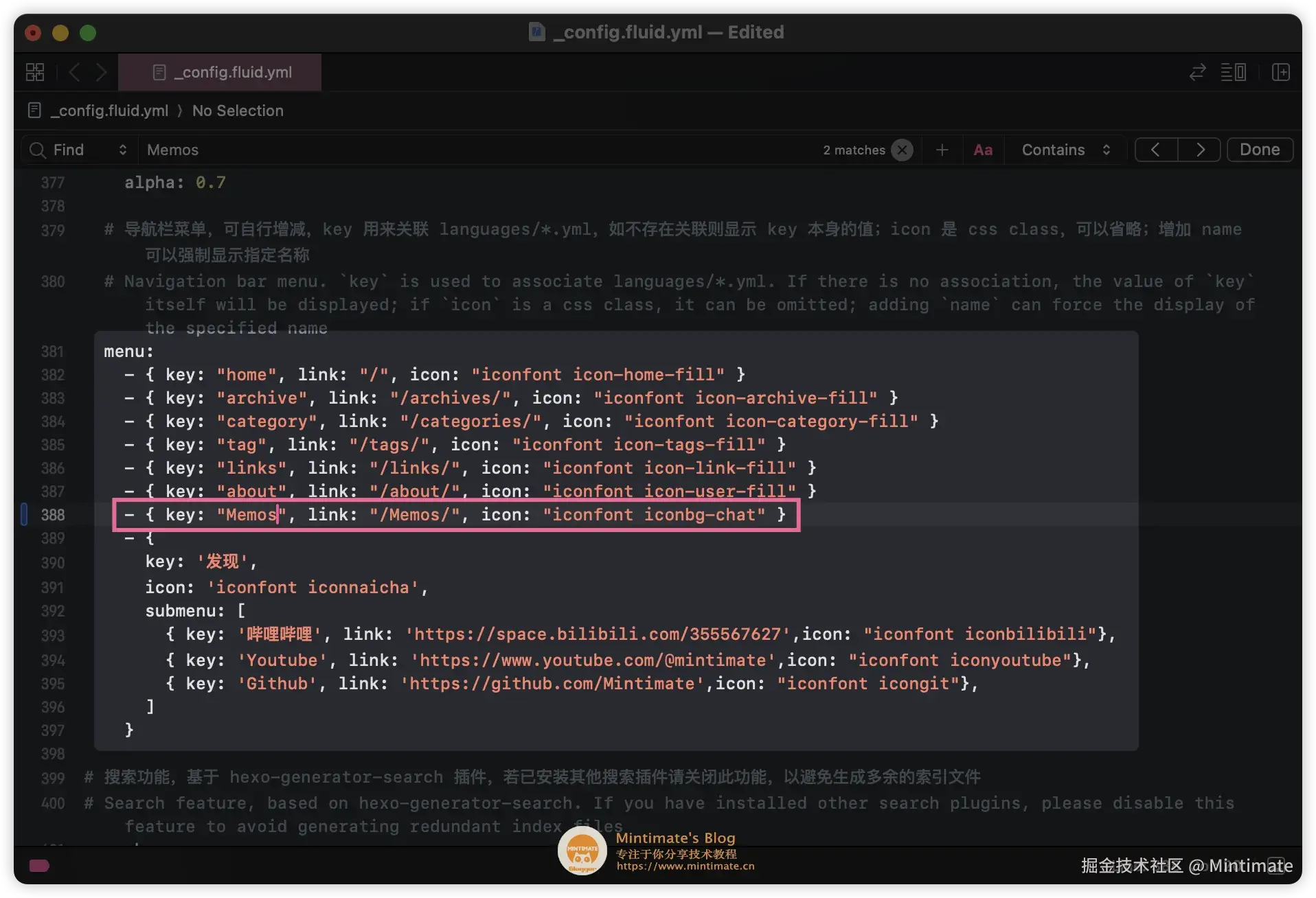This screenshot has width=1316, height=898.
Task: Open the related items grid menu
Action: 35,72
